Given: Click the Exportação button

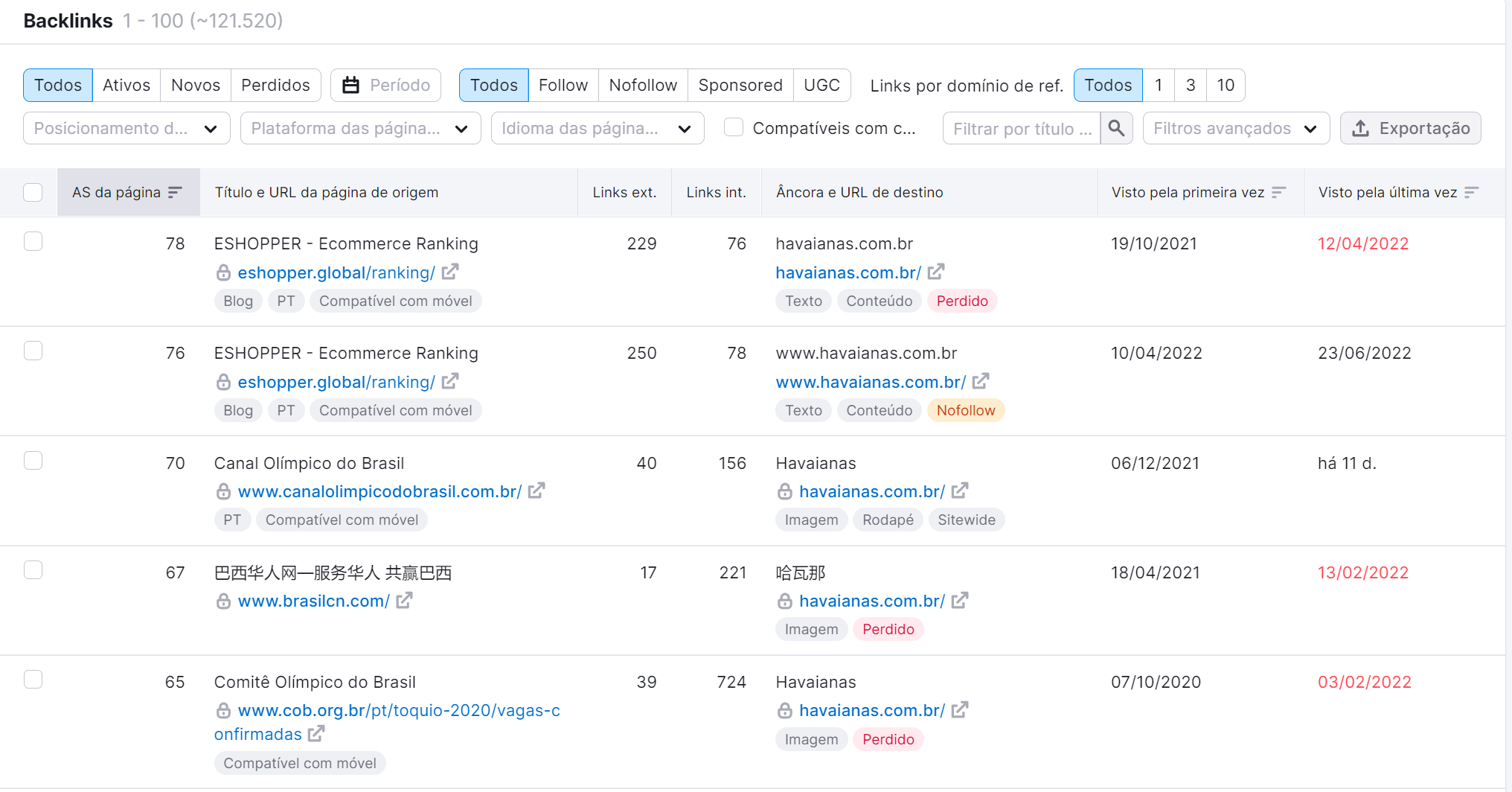Looking at the screenshot, I should pyautogui.click(x=1411, y=127).
